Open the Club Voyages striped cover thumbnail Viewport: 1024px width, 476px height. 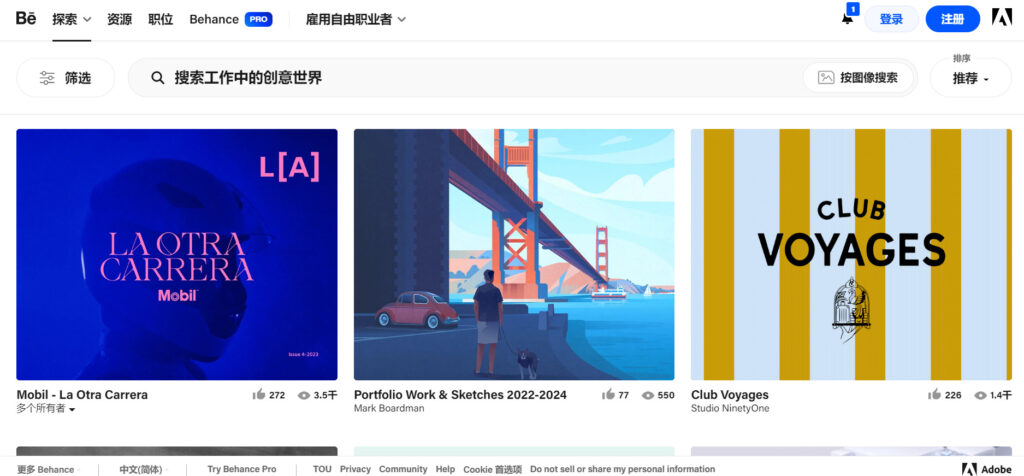click(852, 254)
